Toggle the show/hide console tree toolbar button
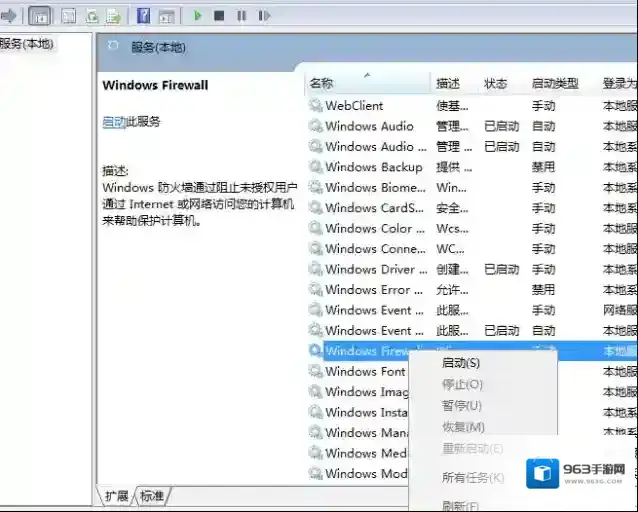The image size is (638, 512). pyautogui.click(x=40, y=16)
